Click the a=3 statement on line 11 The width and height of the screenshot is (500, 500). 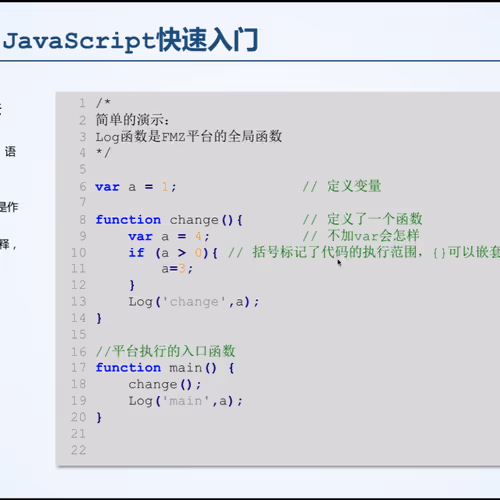click(x=177, y=269)
